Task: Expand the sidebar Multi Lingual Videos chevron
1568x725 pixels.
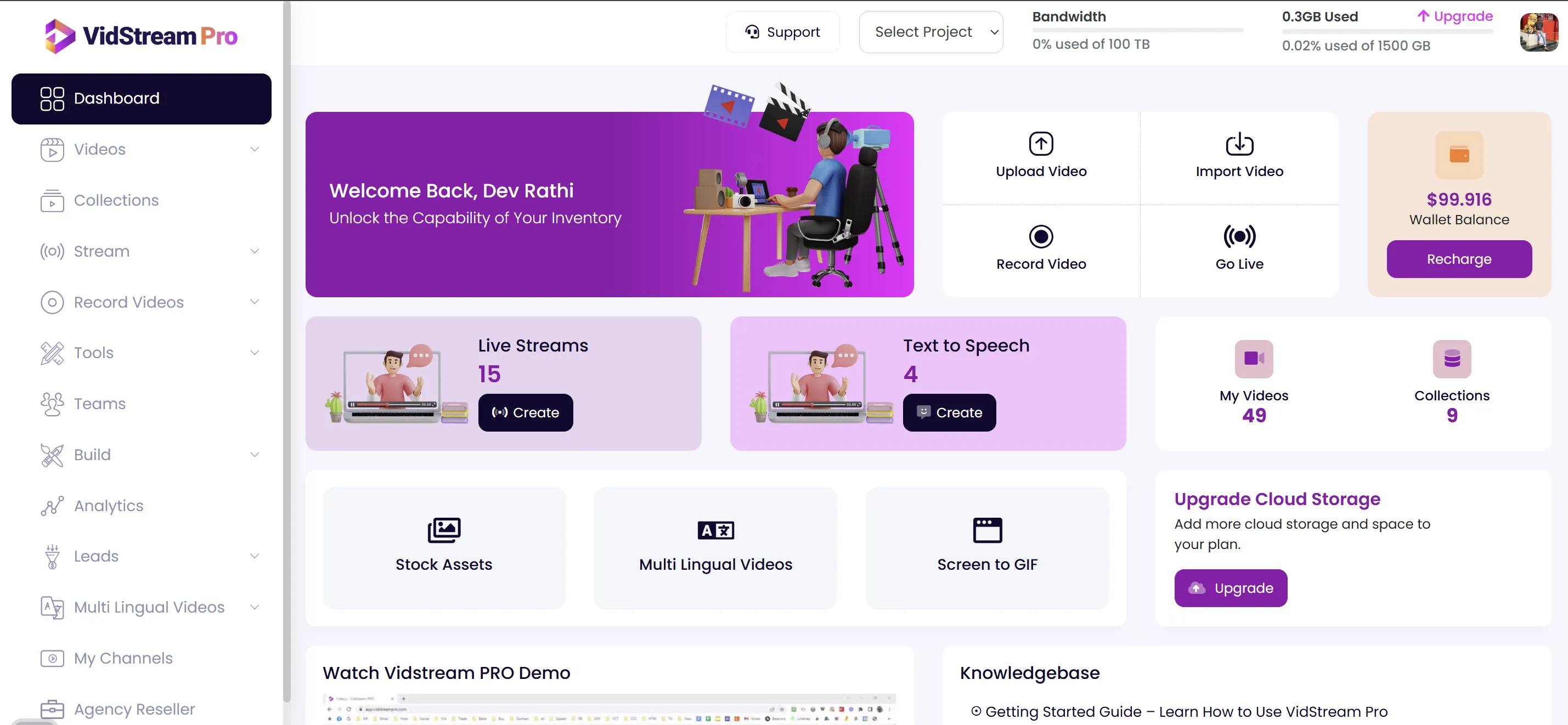Action: pyautogui.click(x=255, y=608)
